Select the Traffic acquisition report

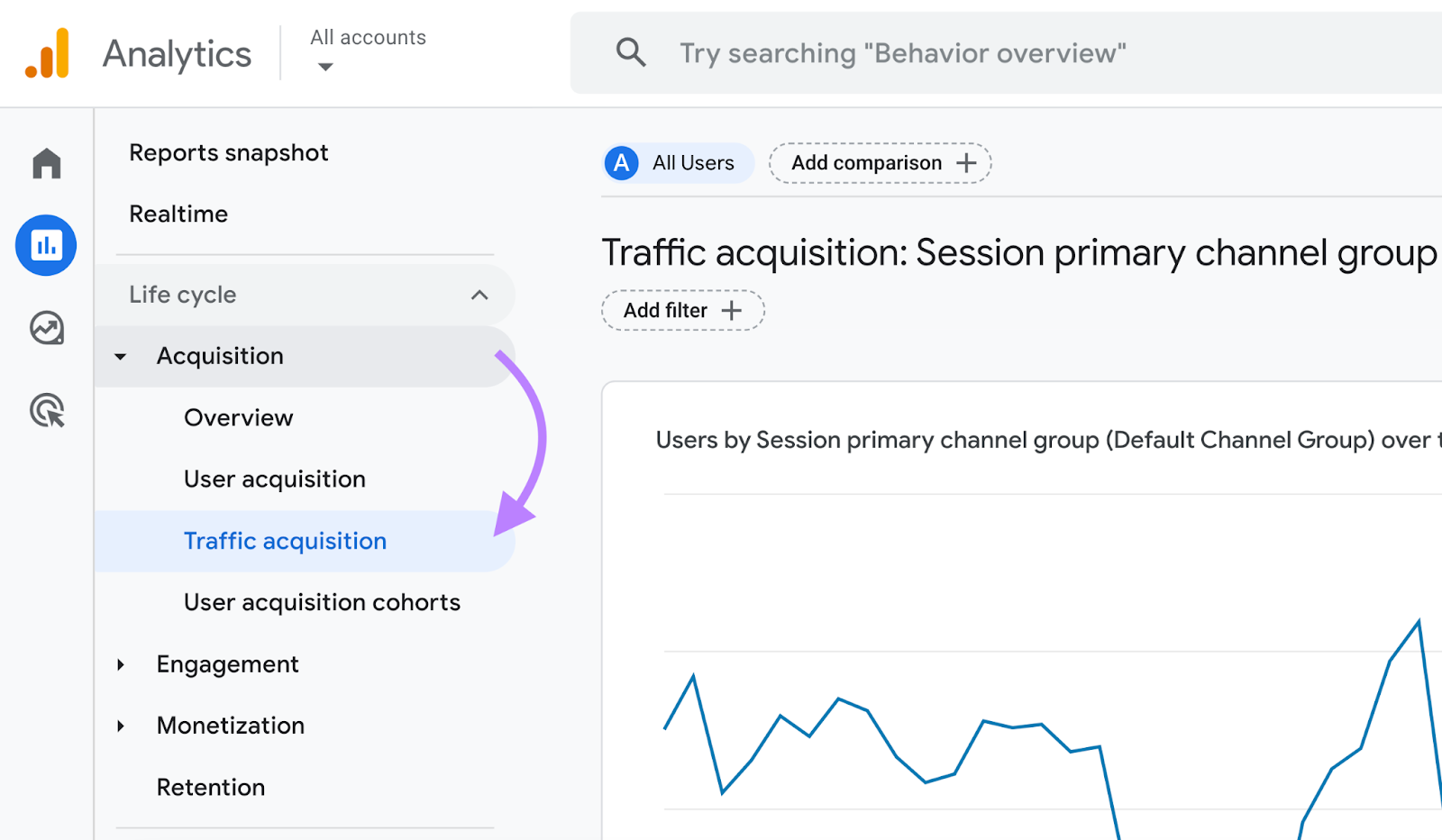point(285,541)
